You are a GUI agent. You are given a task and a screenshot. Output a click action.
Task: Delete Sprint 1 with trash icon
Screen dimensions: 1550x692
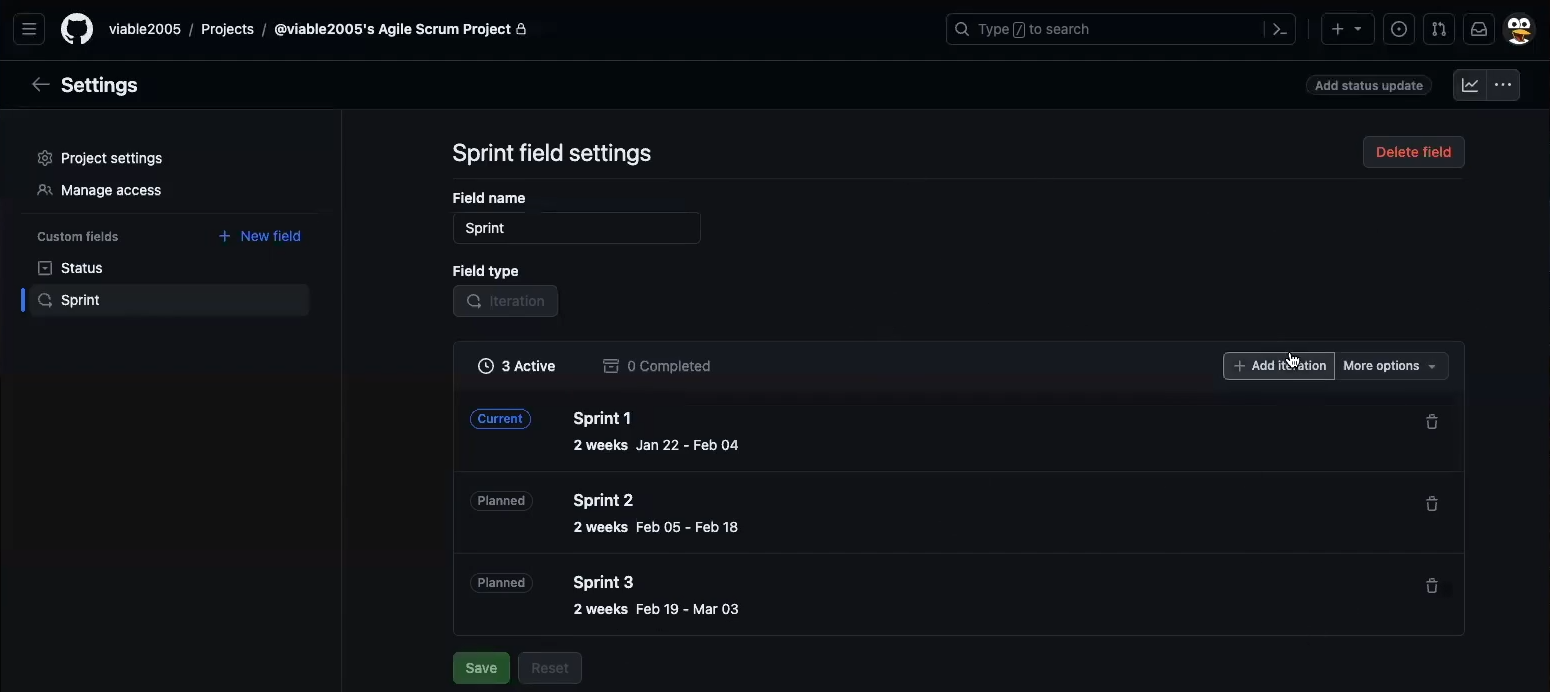click(x=1431, y=422)
